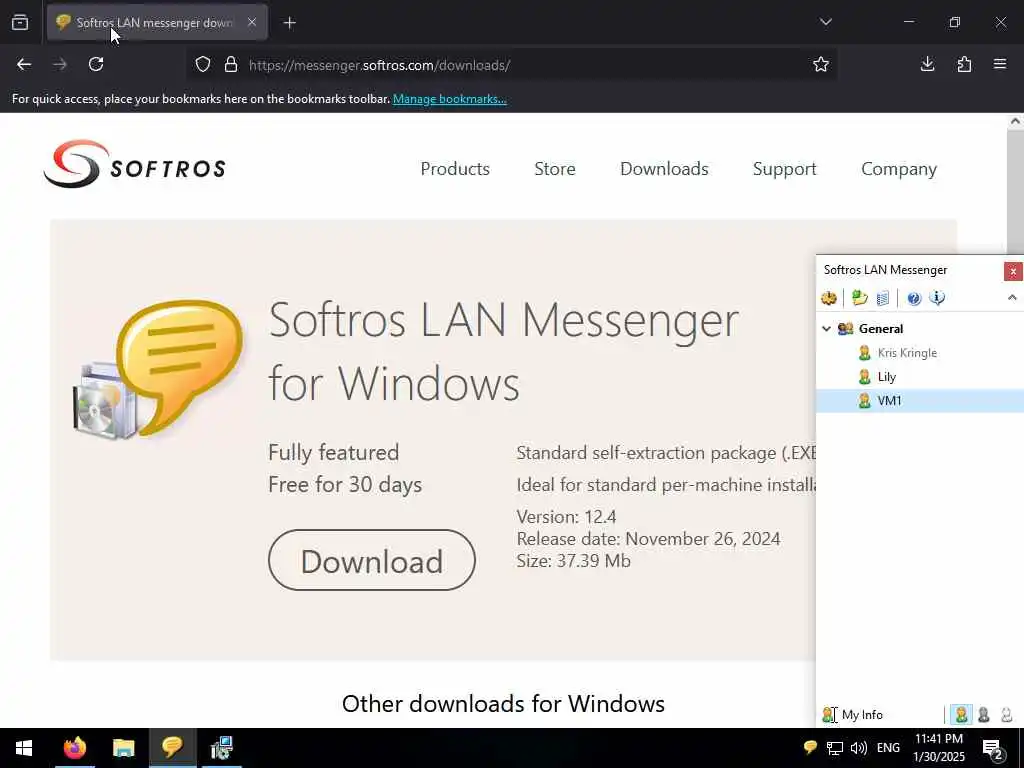Click the Softros logo
This screenshot has width=1024, height=768.
[x=135, y=164]
